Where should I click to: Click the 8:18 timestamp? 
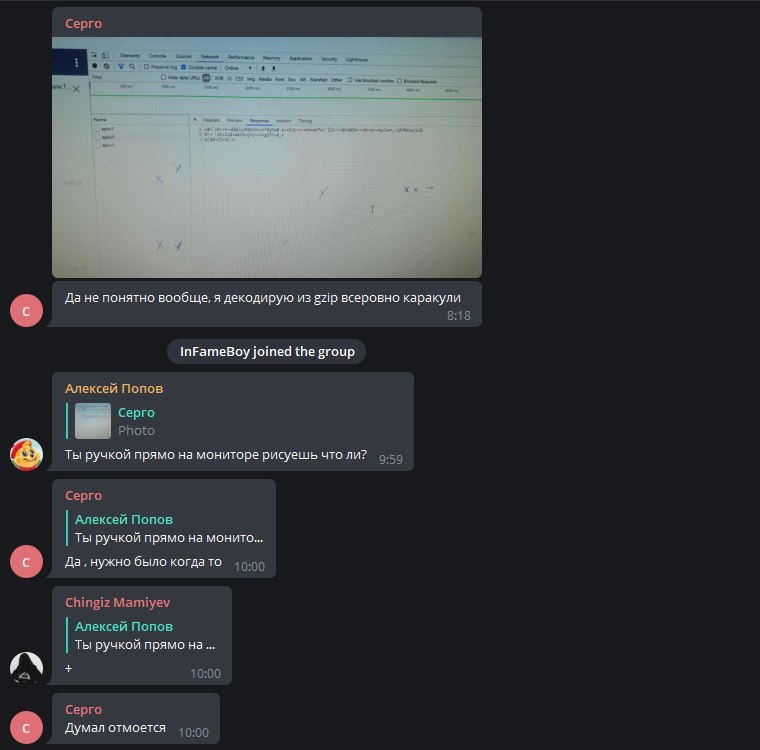point(459,316)
